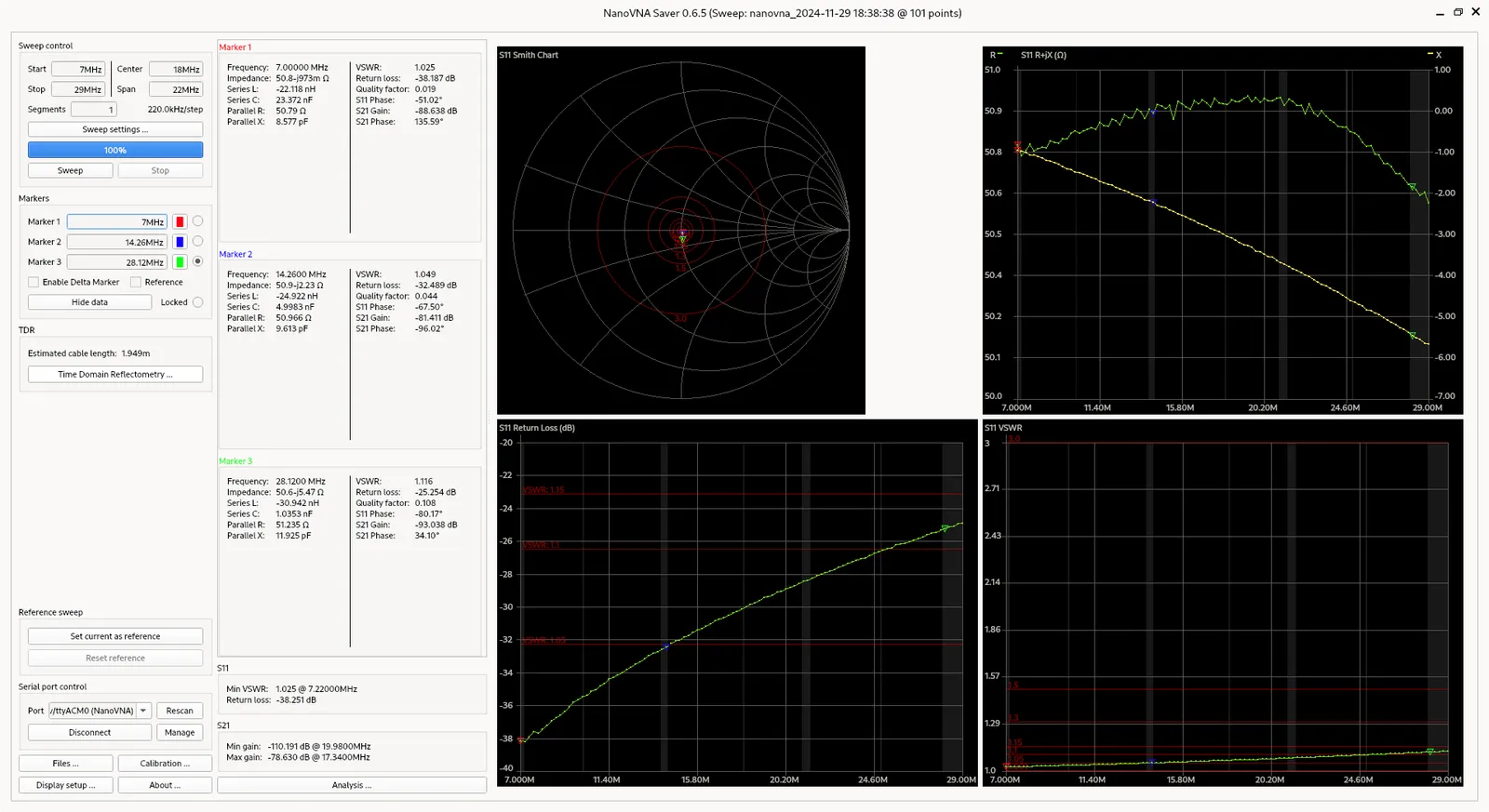This screenshot has height=812, width=1489.
Task: Click the sweep progress bar at 100%
Action: click(x=115, y=150)
